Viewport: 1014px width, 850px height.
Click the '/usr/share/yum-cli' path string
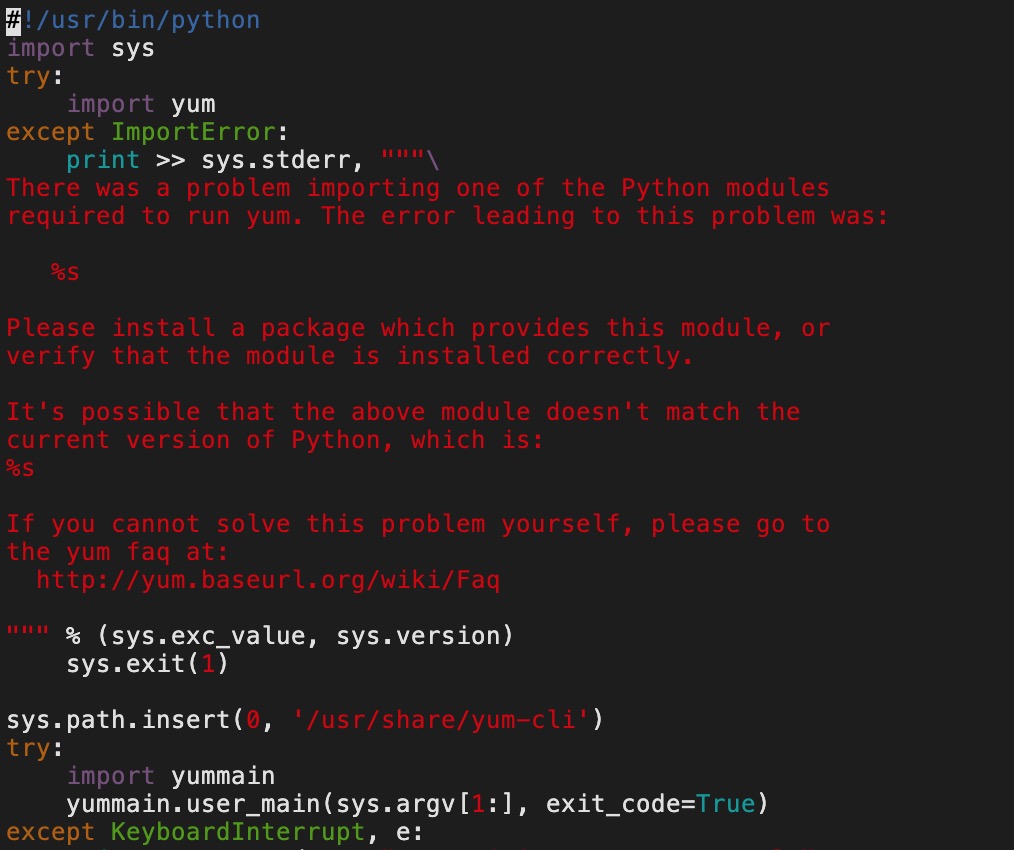(440, 720)
